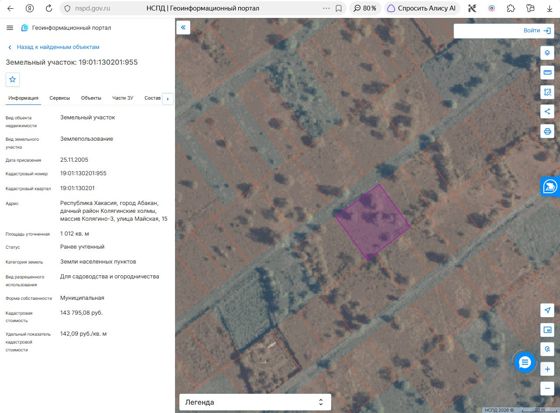Click the nspd.gov.ru address field
The width and height of the screenshot is (560, 413).
point(92,8)
